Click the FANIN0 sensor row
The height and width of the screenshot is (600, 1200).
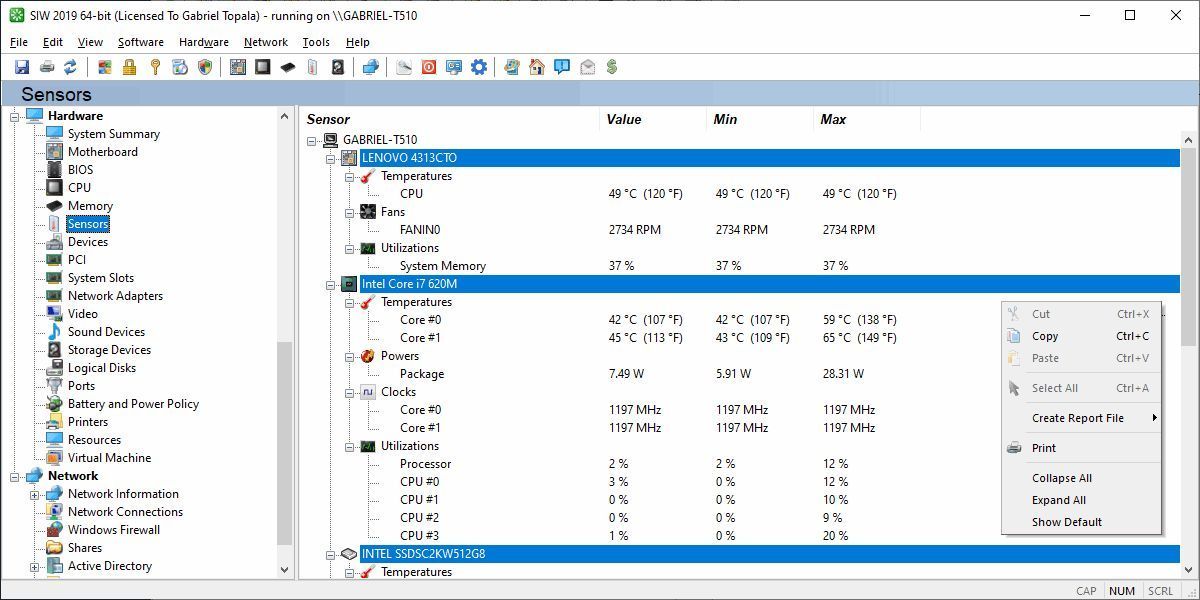pyautogui.click(x=740, y=230)
